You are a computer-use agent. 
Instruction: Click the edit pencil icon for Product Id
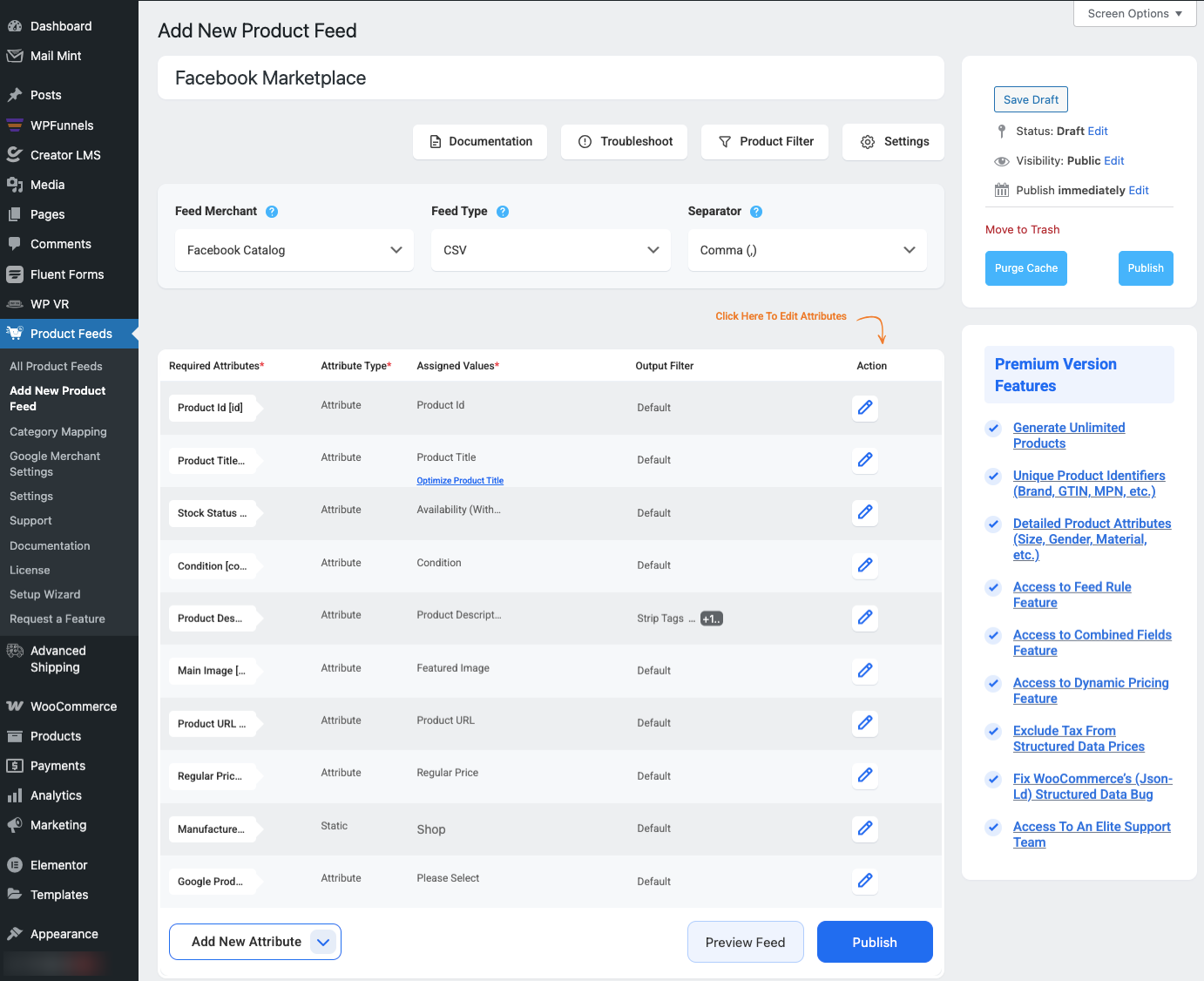[x=864, y=408]
